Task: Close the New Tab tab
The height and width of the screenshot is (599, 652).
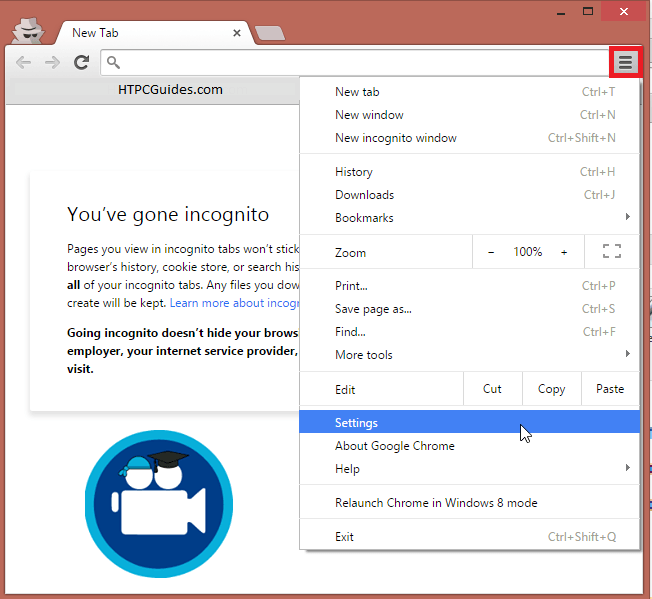Action: click(237, 33)
